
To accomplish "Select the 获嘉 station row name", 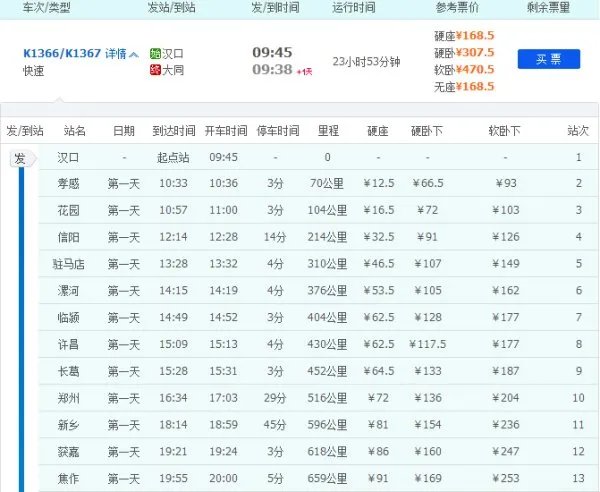I will tap(68, 452).
